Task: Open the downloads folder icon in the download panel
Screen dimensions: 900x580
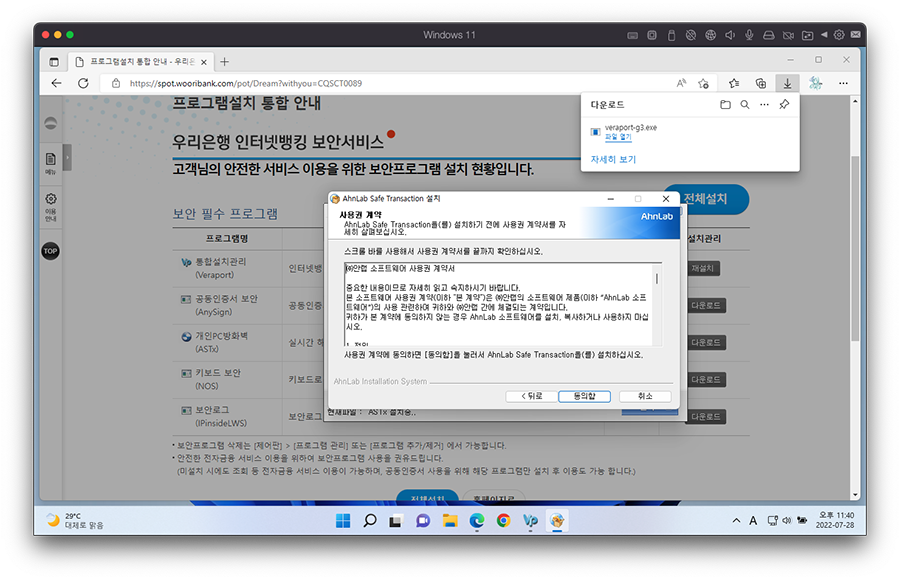Action: click(x=726, y=105)
